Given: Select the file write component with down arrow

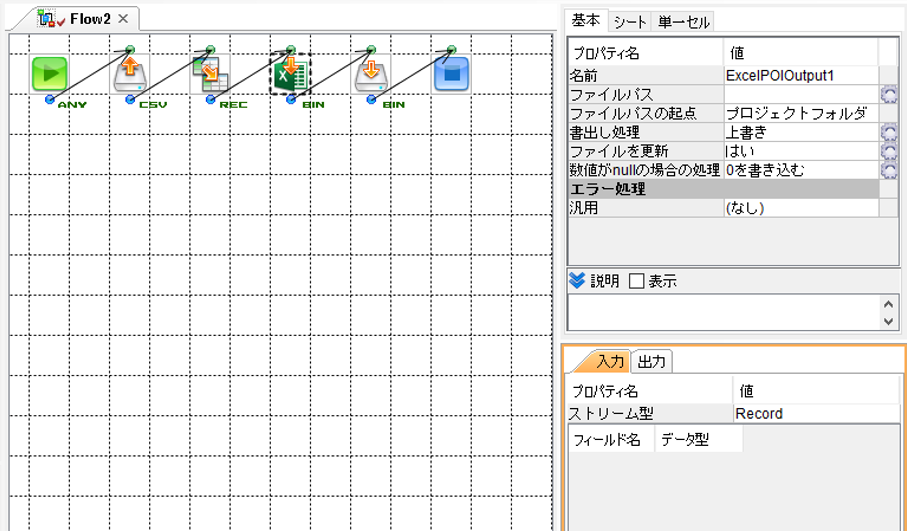Looking at the screenshot, I should coord(371,74).
